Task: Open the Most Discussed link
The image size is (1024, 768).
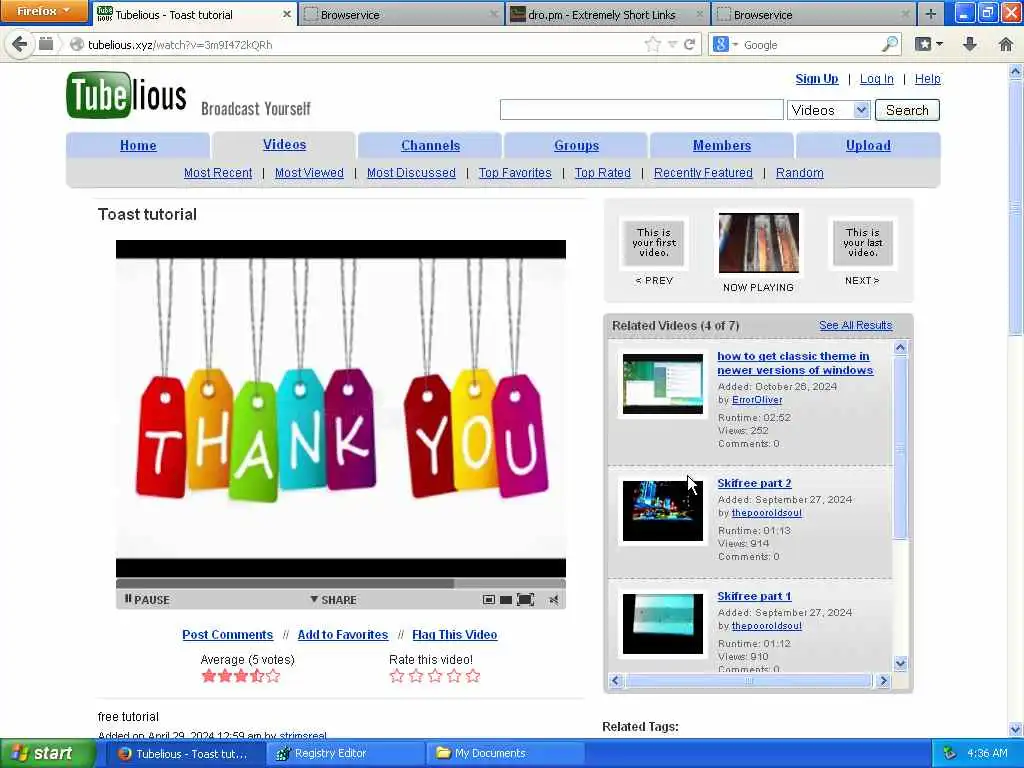Action: click(x=411, y=172)
